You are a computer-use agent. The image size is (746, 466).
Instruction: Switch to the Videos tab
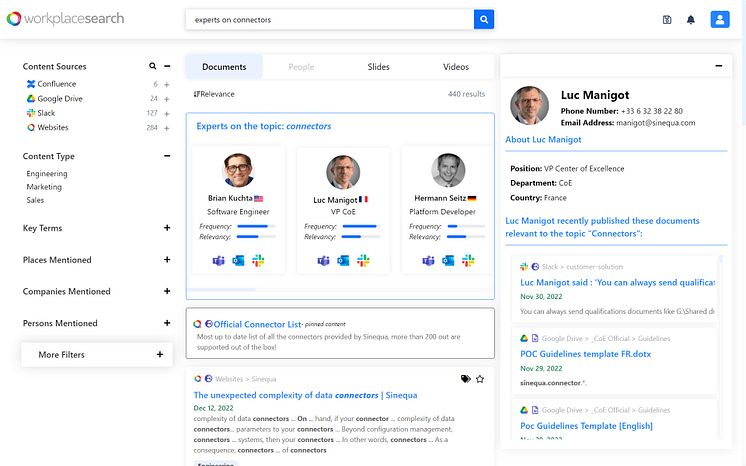(x=456, y=67)
